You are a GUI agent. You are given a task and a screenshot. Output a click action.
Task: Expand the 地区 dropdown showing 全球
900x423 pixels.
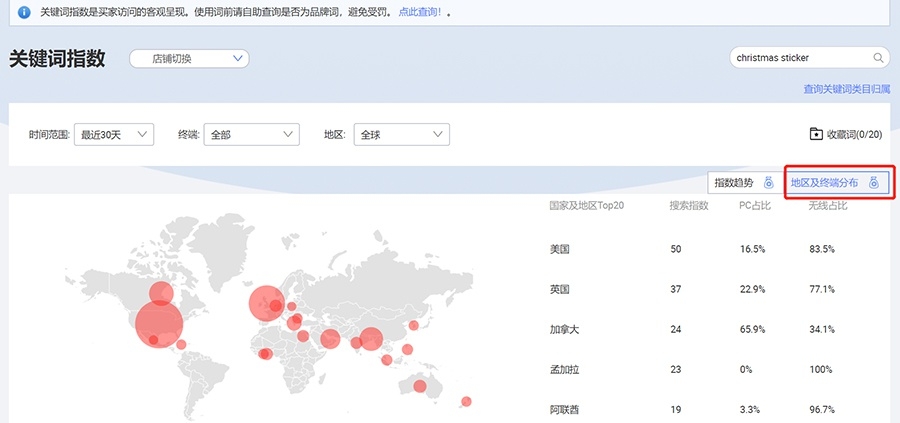[399, 134]
